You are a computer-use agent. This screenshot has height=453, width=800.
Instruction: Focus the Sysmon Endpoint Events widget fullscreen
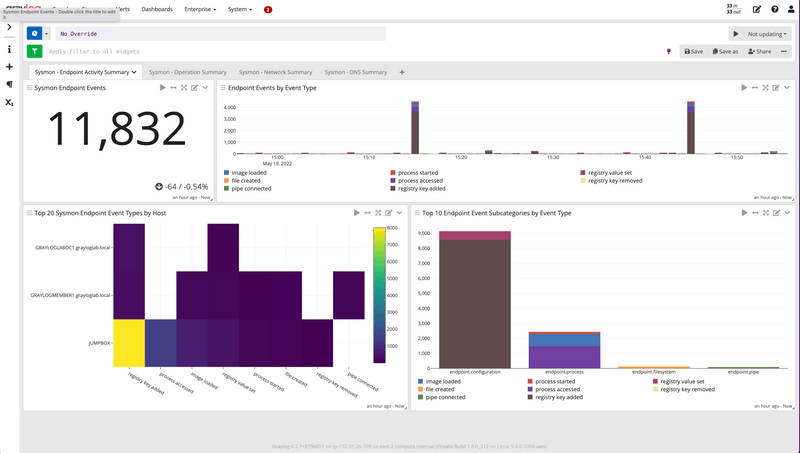(184, 88)
